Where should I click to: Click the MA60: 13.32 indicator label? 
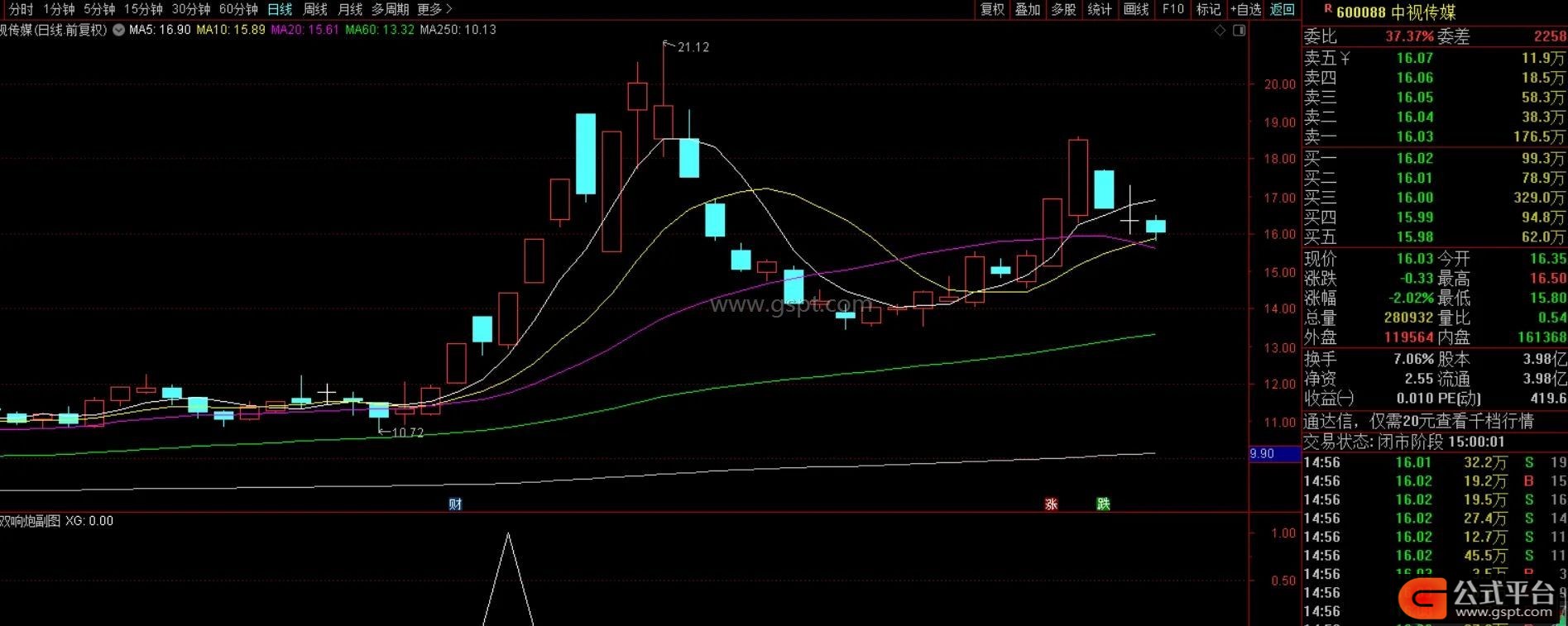pos(380,30)
